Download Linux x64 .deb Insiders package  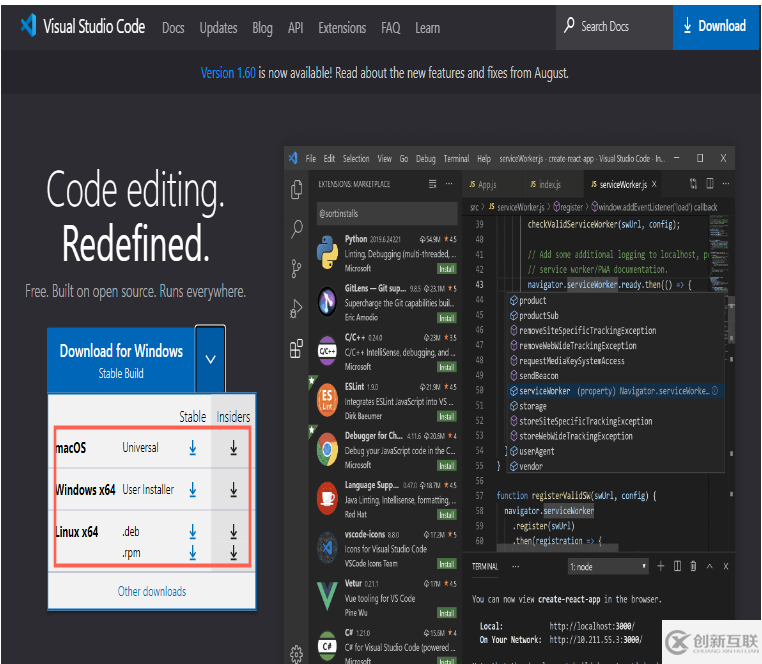pyautogui.click(x=234, y=532)
